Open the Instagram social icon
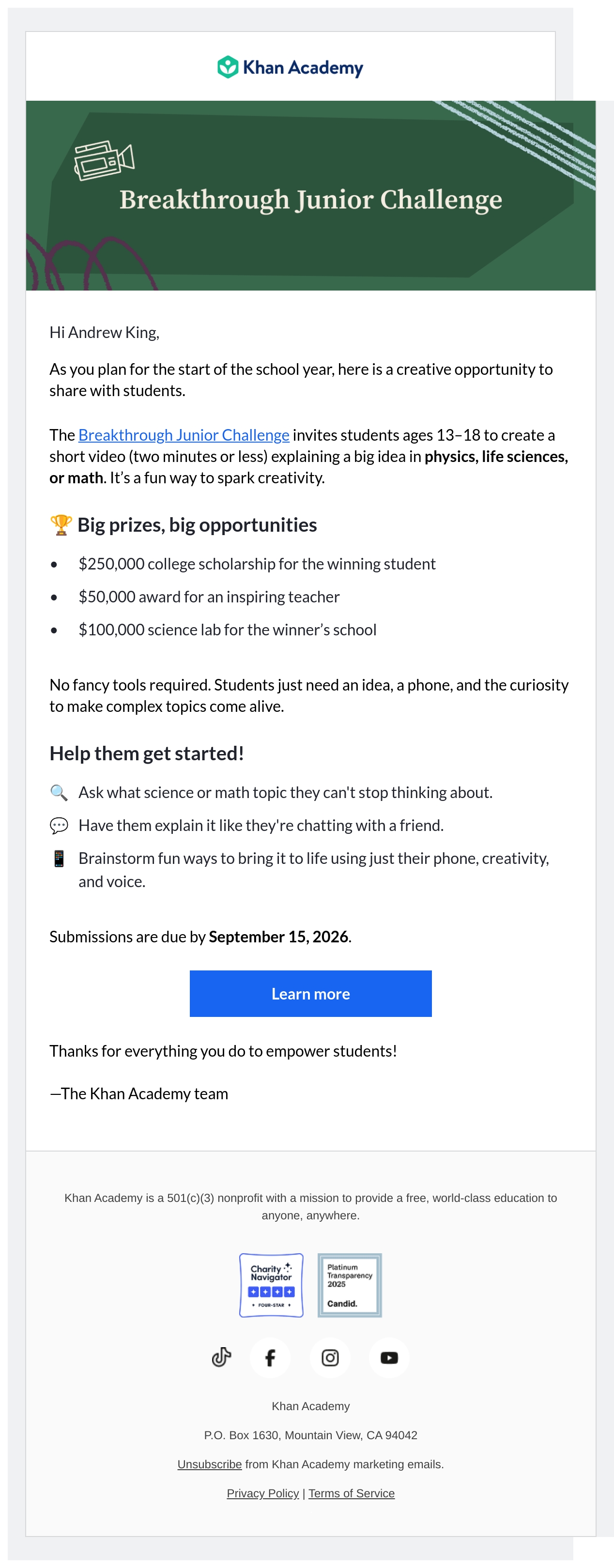 pyautogui.click(x=330, y=1357)
